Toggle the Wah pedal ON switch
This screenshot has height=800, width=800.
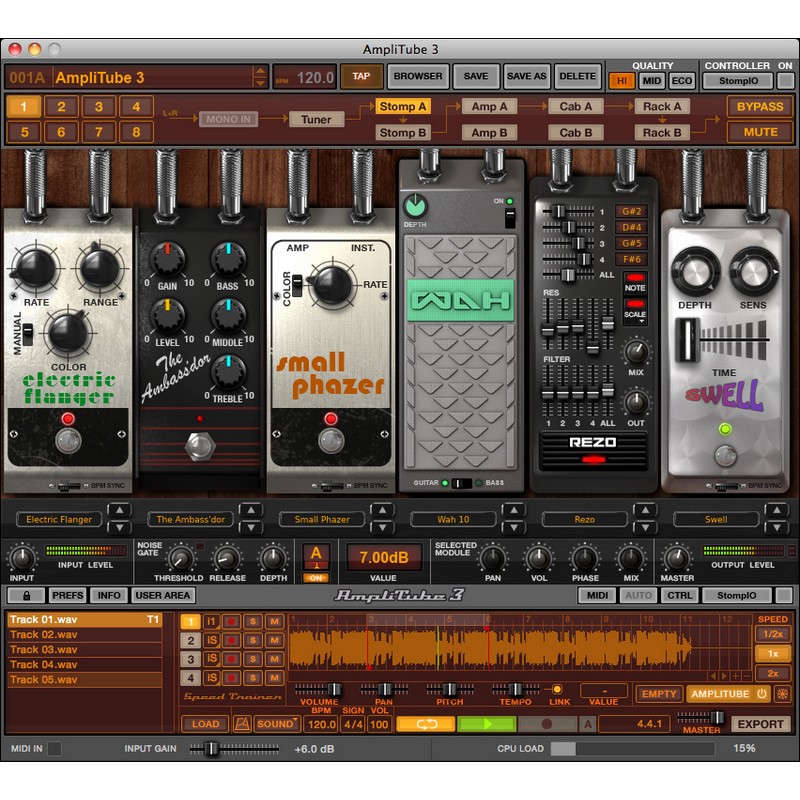[x=510, y=218]
